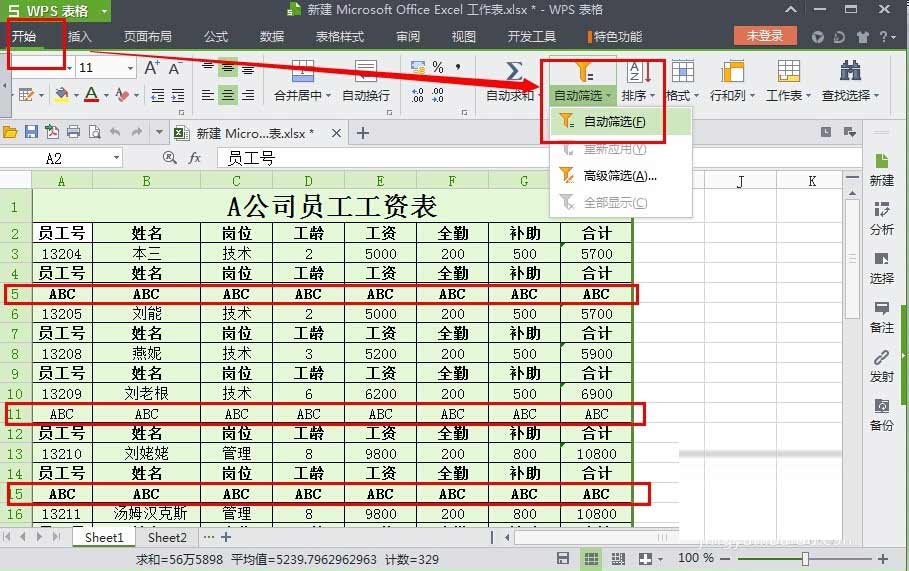The image size is (909, 571).
Task: Toggle center horizontal alignment
Action: (x=228, y=96)
